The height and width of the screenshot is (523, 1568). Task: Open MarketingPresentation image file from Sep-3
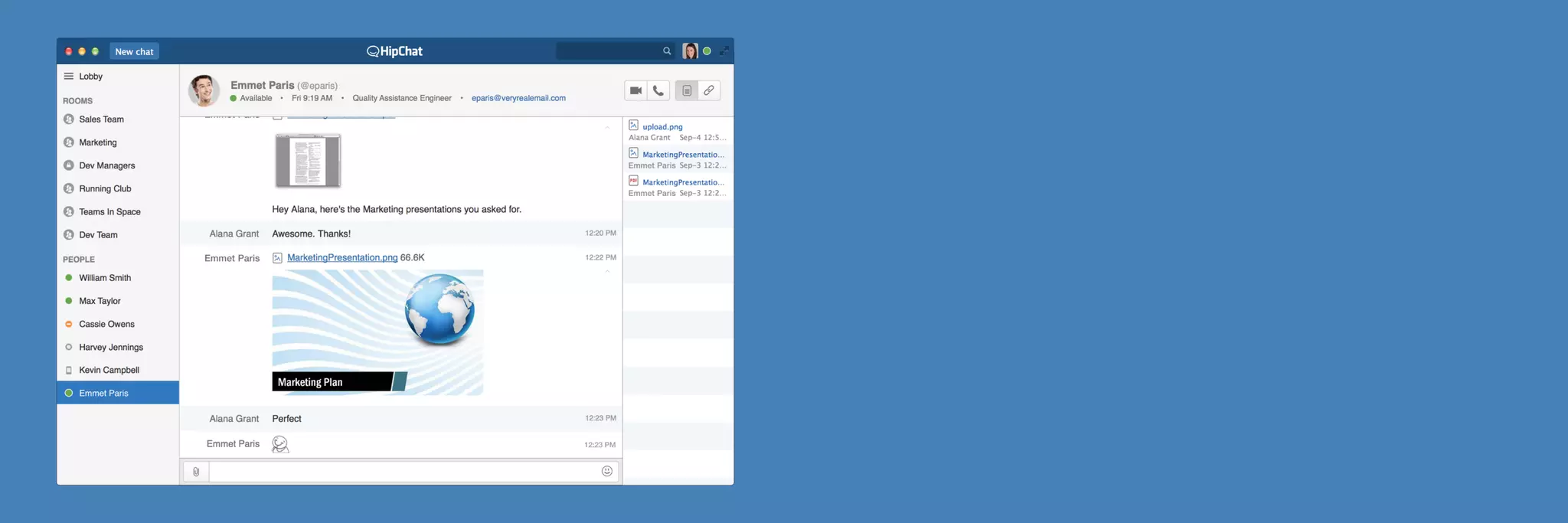[683, 155]
